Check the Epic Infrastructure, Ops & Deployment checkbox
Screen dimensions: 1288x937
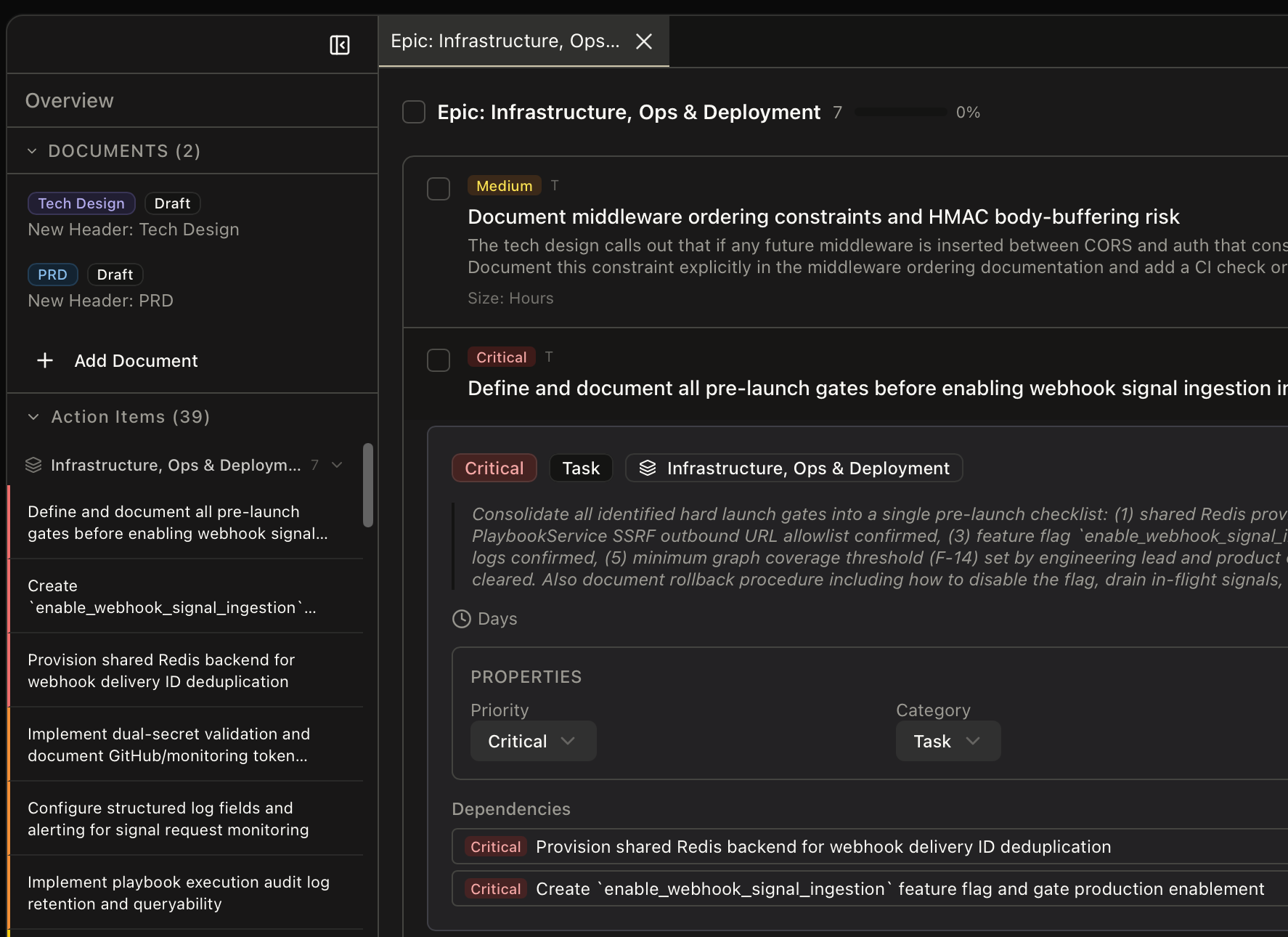[414, 113]
